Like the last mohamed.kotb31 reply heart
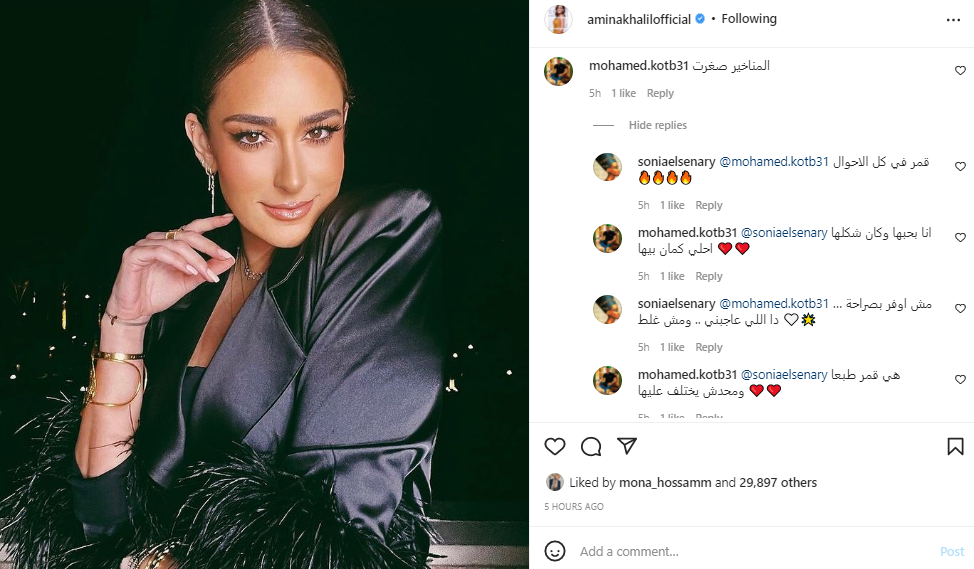Screen dimensions: 974x569 click(x=960, y=380)
